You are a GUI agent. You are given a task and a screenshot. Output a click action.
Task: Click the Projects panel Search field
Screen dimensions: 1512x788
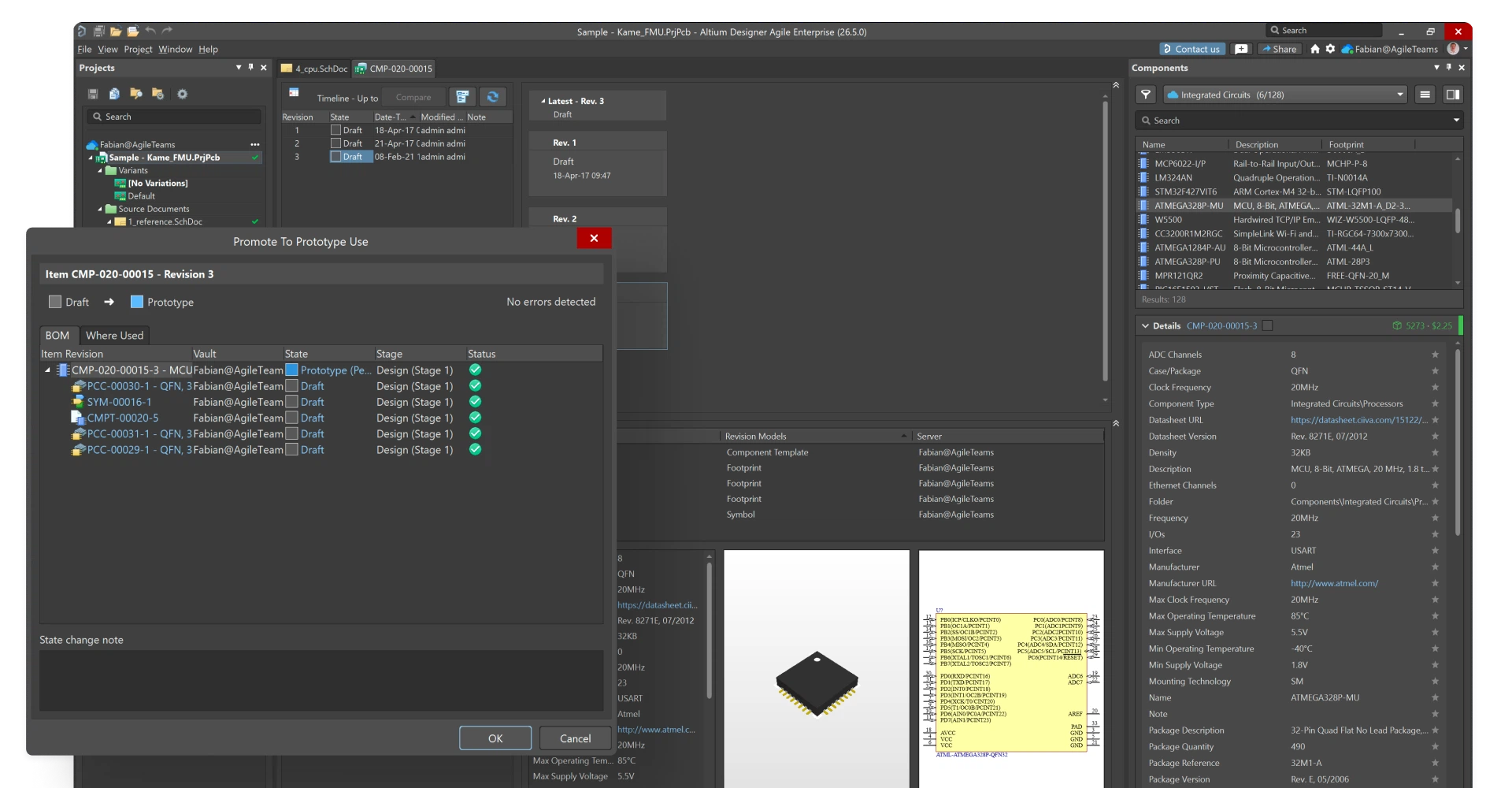174,117
